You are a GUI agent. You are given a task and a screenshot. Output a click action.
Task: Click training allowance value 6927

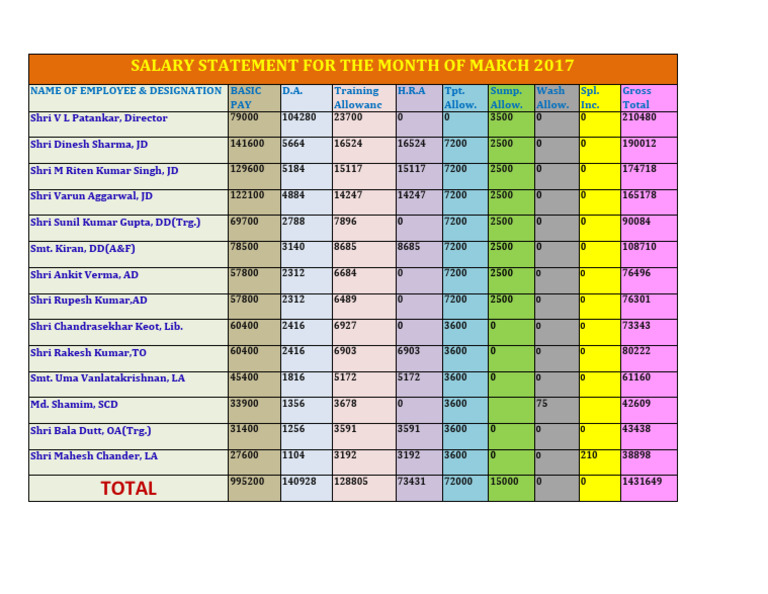345,326
